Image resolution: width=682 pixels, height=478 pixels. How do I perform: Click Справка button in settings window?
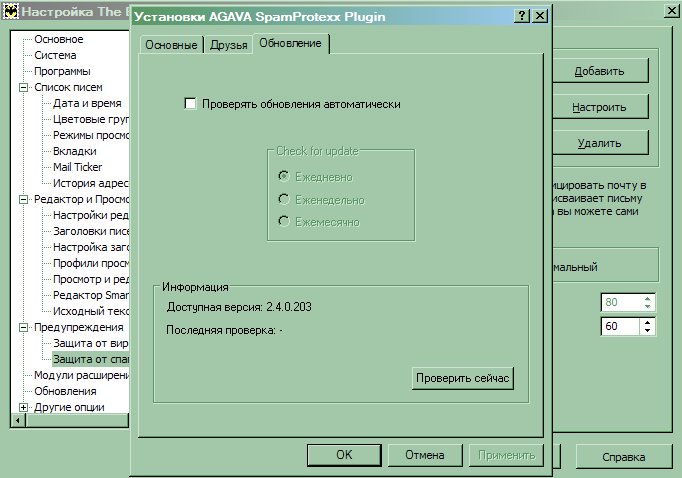tap(624, 457)
